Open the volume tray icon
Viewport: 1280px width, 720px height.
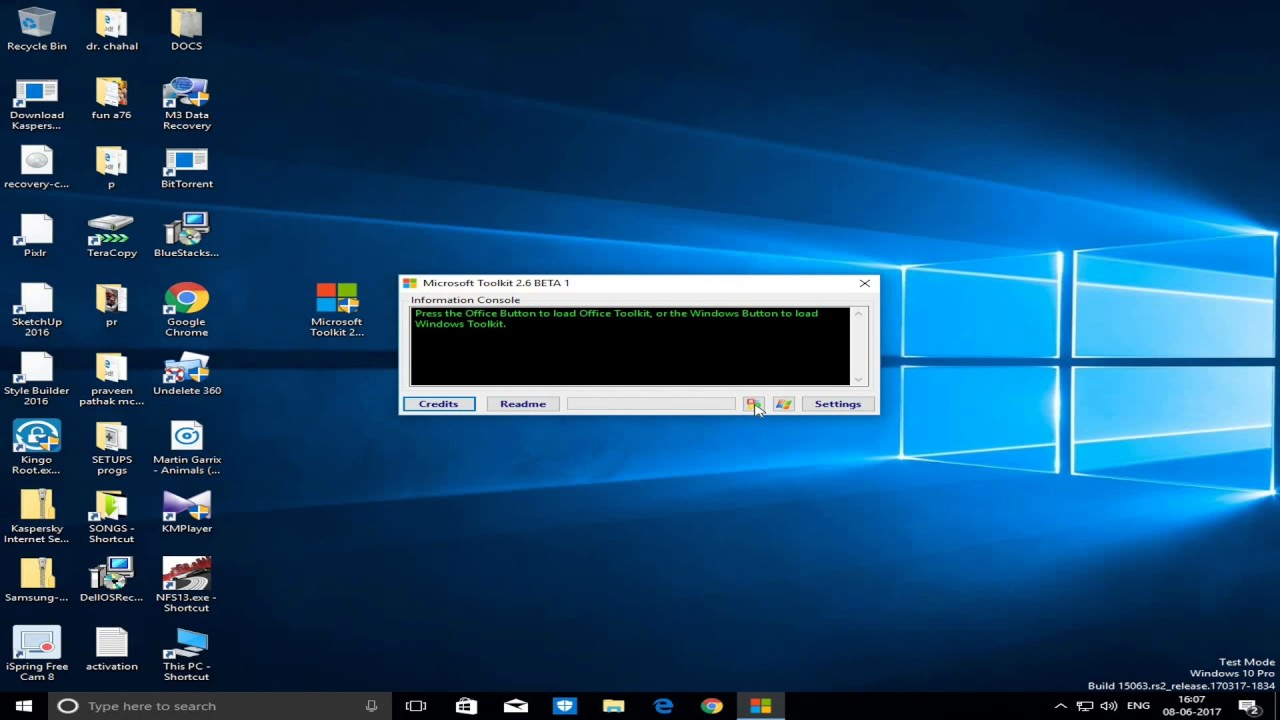click(1109, 706)
